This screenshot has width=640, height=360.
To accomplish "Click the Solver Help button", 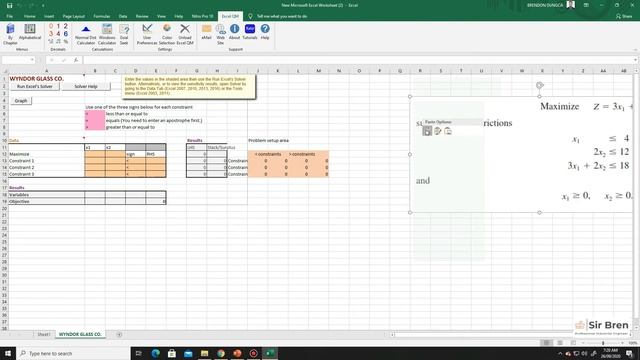I will [x=86, y=87].
